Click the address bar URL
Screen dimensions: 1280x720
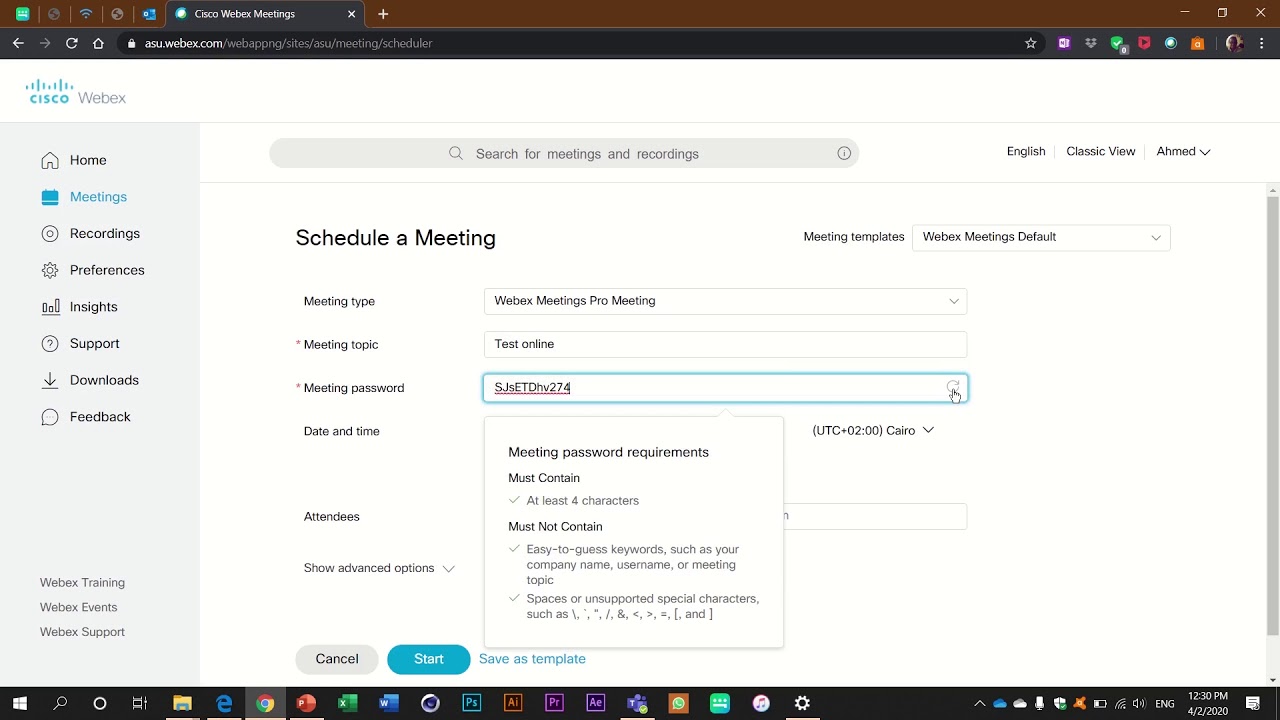[x=288, y=43]
